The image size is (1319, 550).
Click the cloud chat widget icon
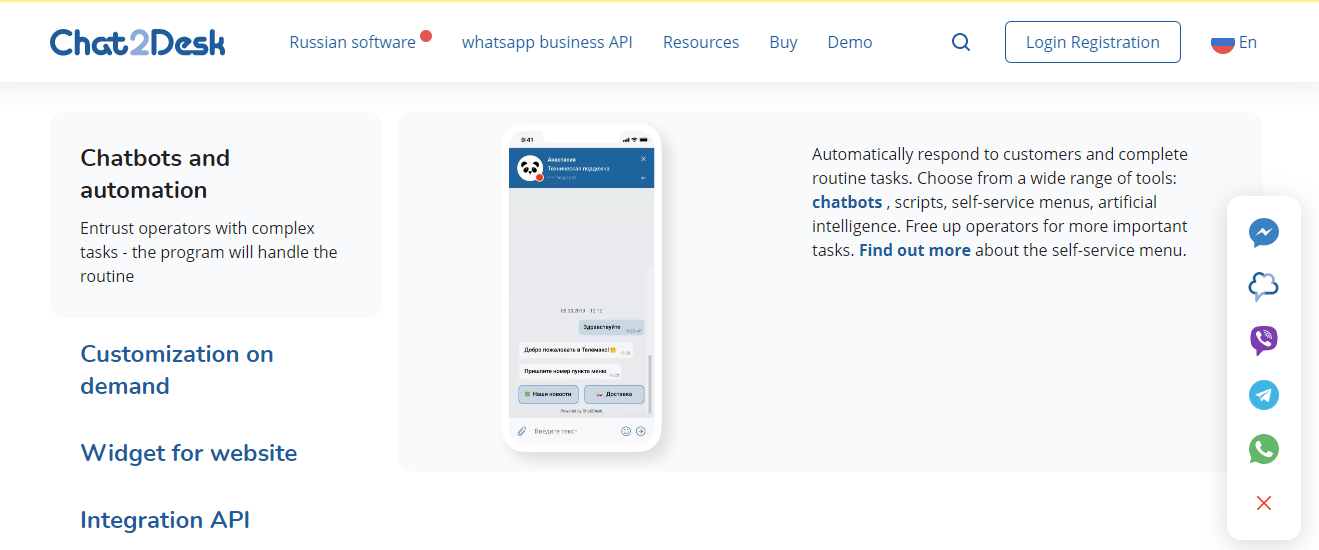(x=1264, y=287)
